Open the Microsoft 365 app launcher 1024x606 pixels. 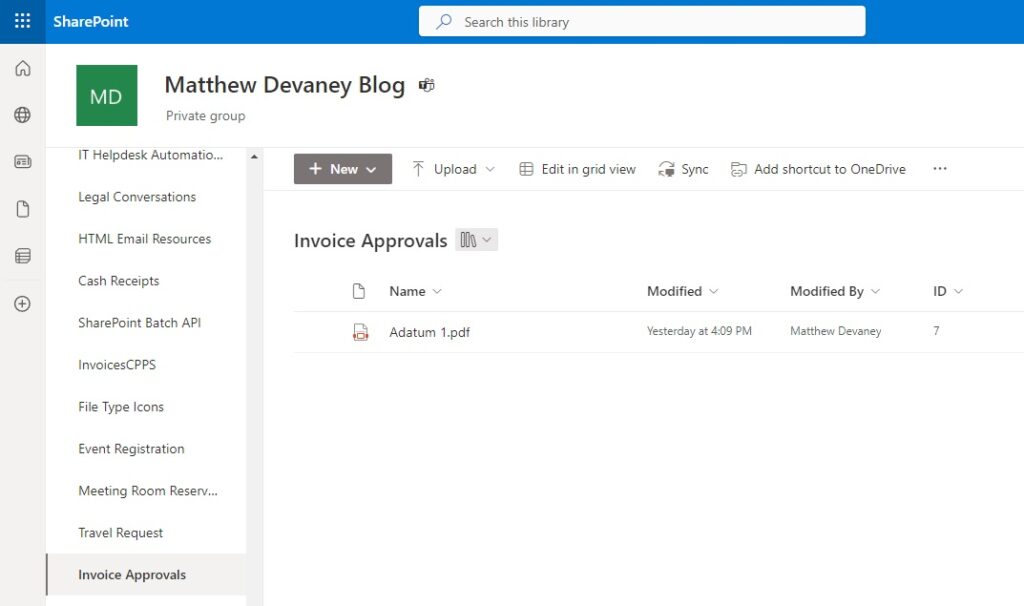coord(22,20)
